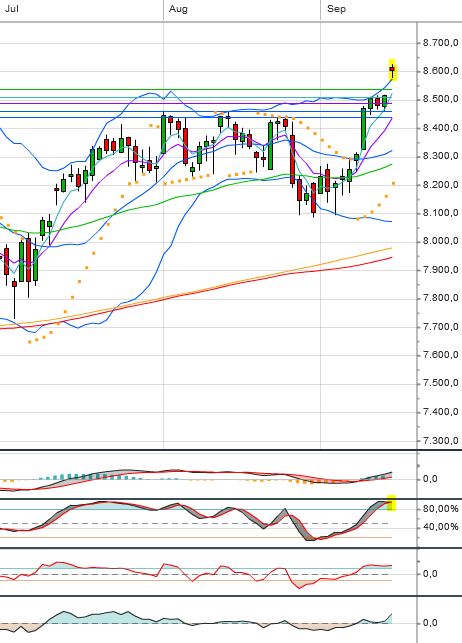Viewport: 462px width, 643px height.
Task: Click the 8.300,0 price axis label
Action: click(440, 156)
